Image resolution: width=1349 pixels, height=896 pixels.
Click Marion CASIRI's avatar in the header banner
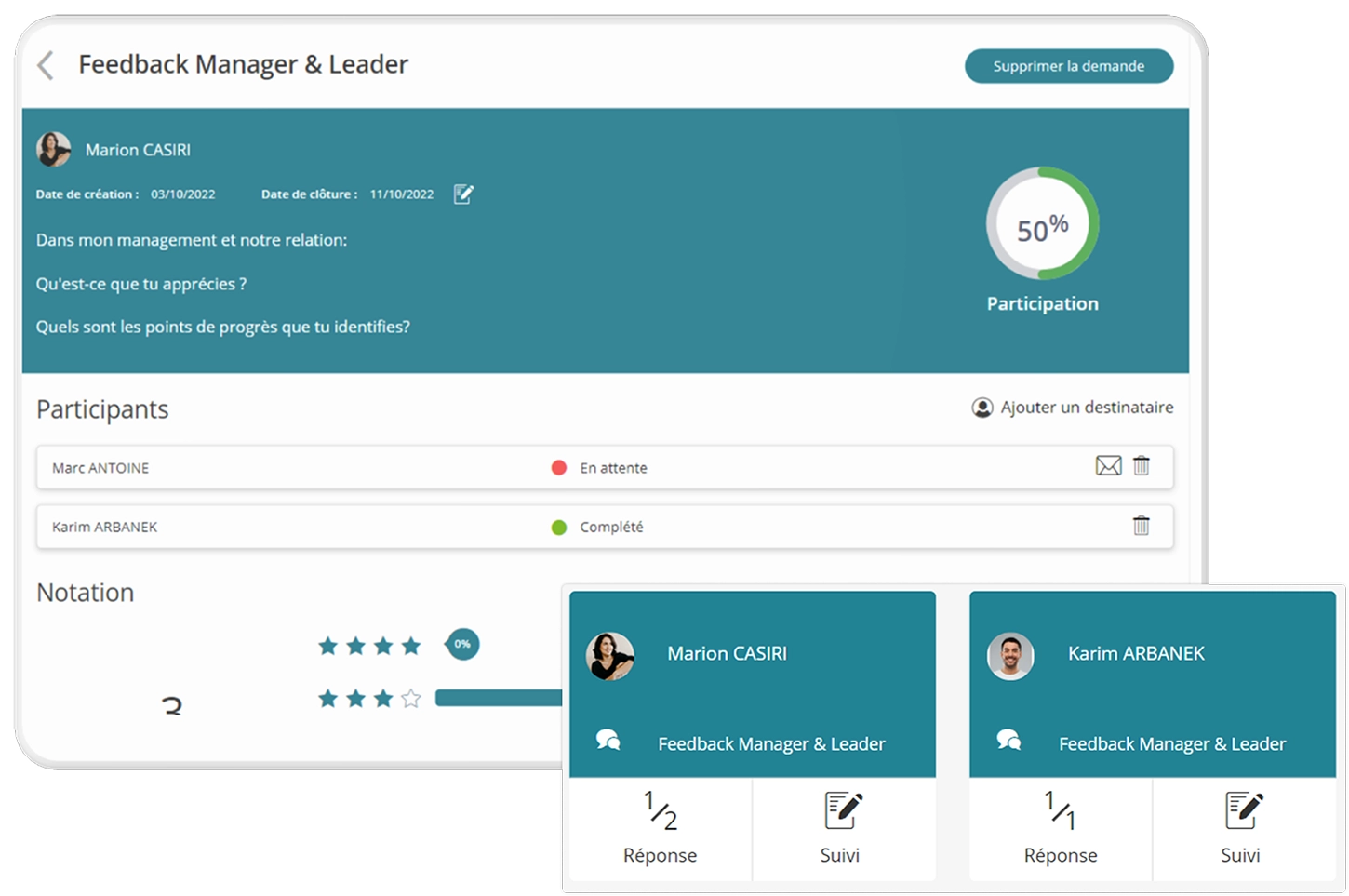click(54, 150)
